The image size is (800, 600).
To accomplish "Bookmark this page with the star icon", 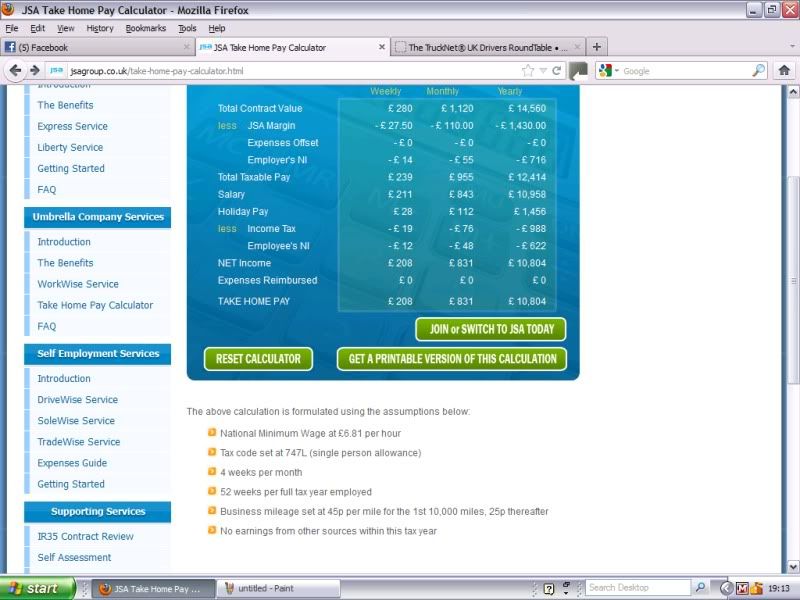I will (x=528, y=71).
